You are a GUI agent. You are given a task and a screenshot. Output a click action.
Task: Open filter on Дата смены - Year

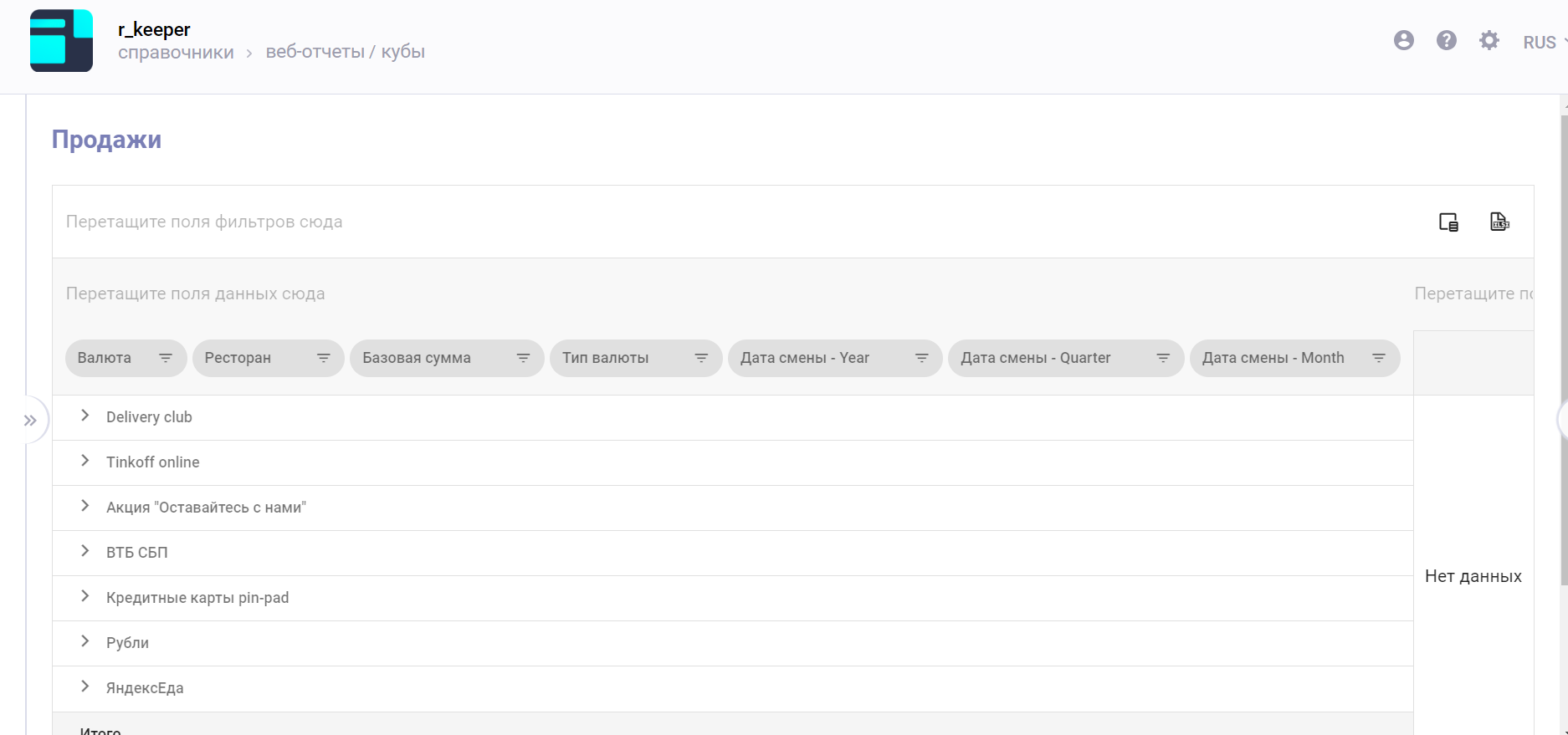pyautogui.click(x=922, y=358)
